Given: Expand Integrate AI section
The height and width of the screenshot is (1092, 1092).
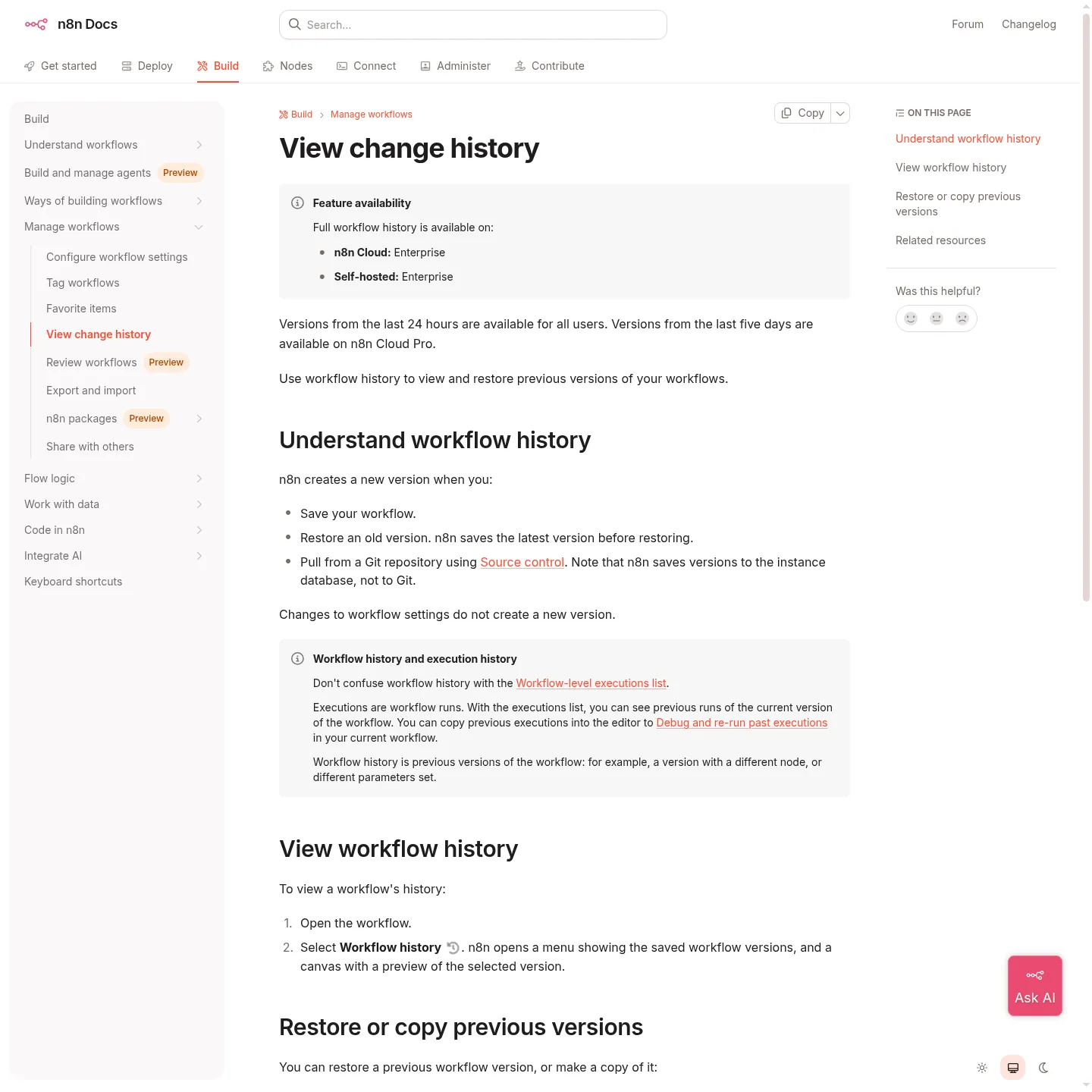Looking at the screenshot, I should coord(199,556).
